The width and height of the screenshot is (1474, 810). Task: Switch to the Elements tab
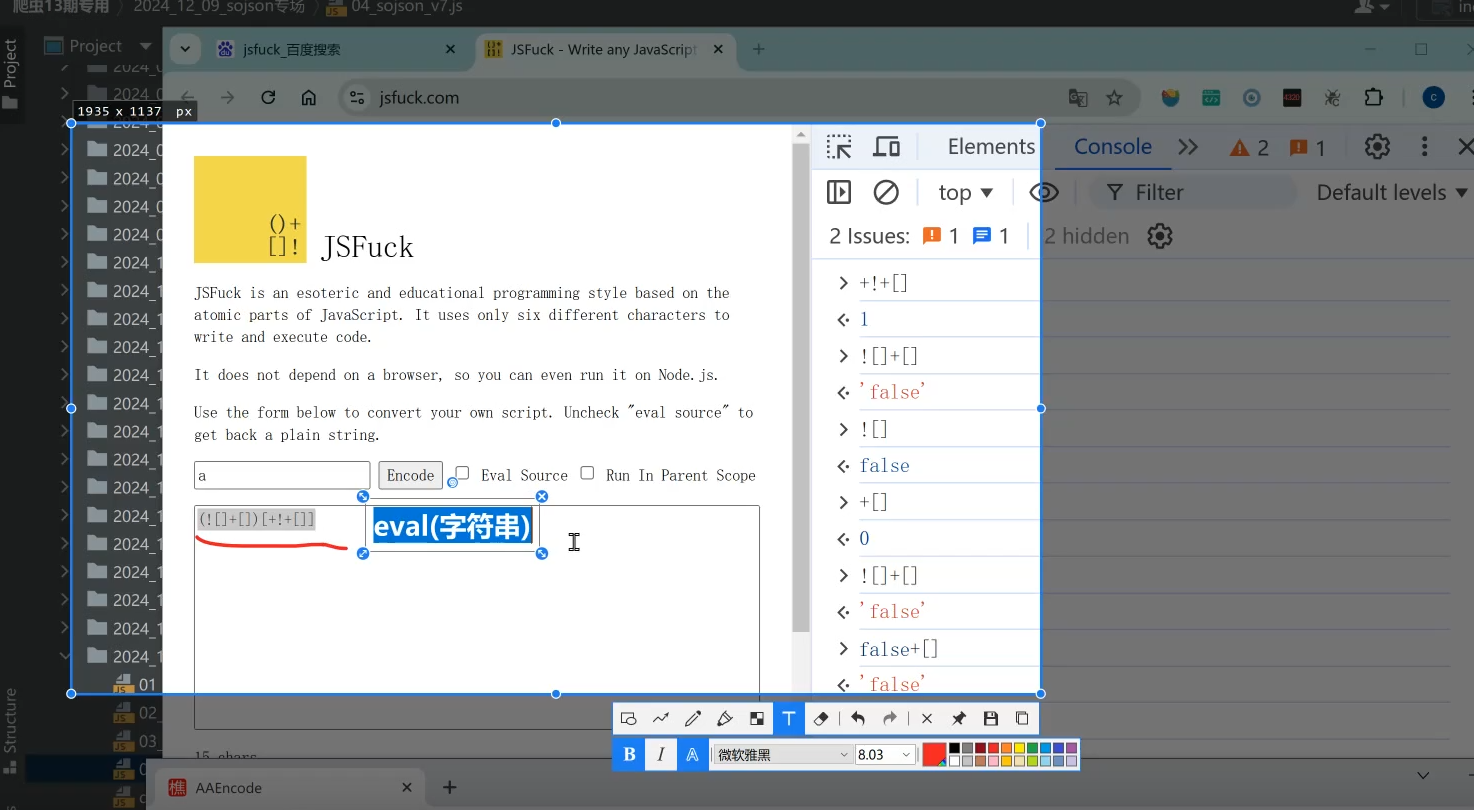[x=991, y=147]
